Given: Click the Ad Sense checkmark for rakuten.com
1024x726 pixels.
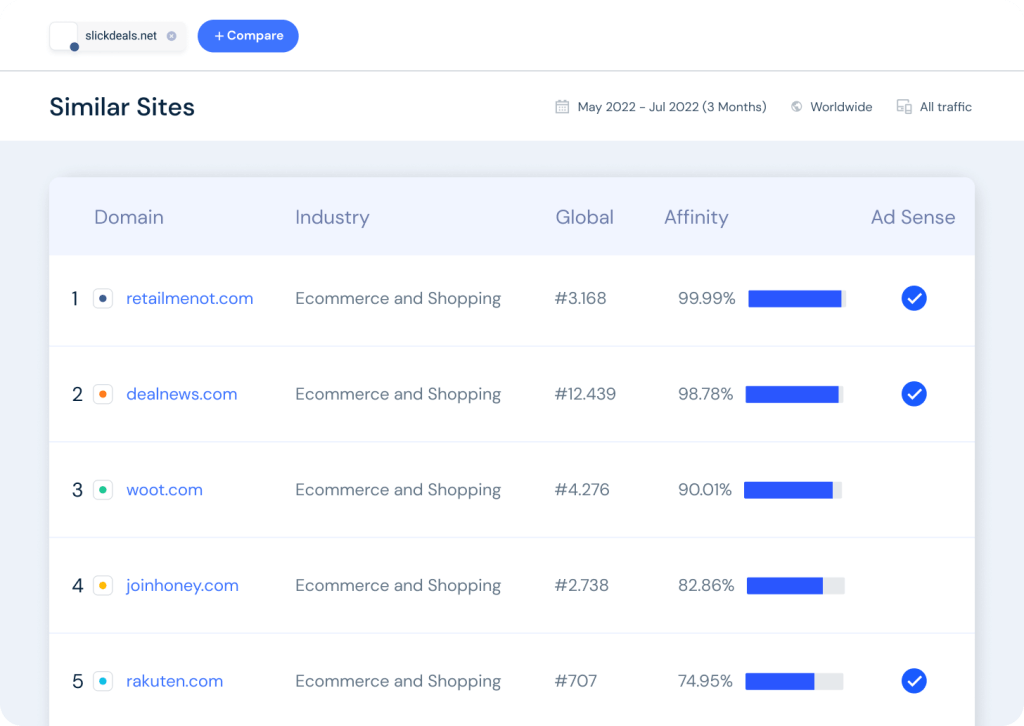Looking at the screenshot, I should tap(914, 681).
